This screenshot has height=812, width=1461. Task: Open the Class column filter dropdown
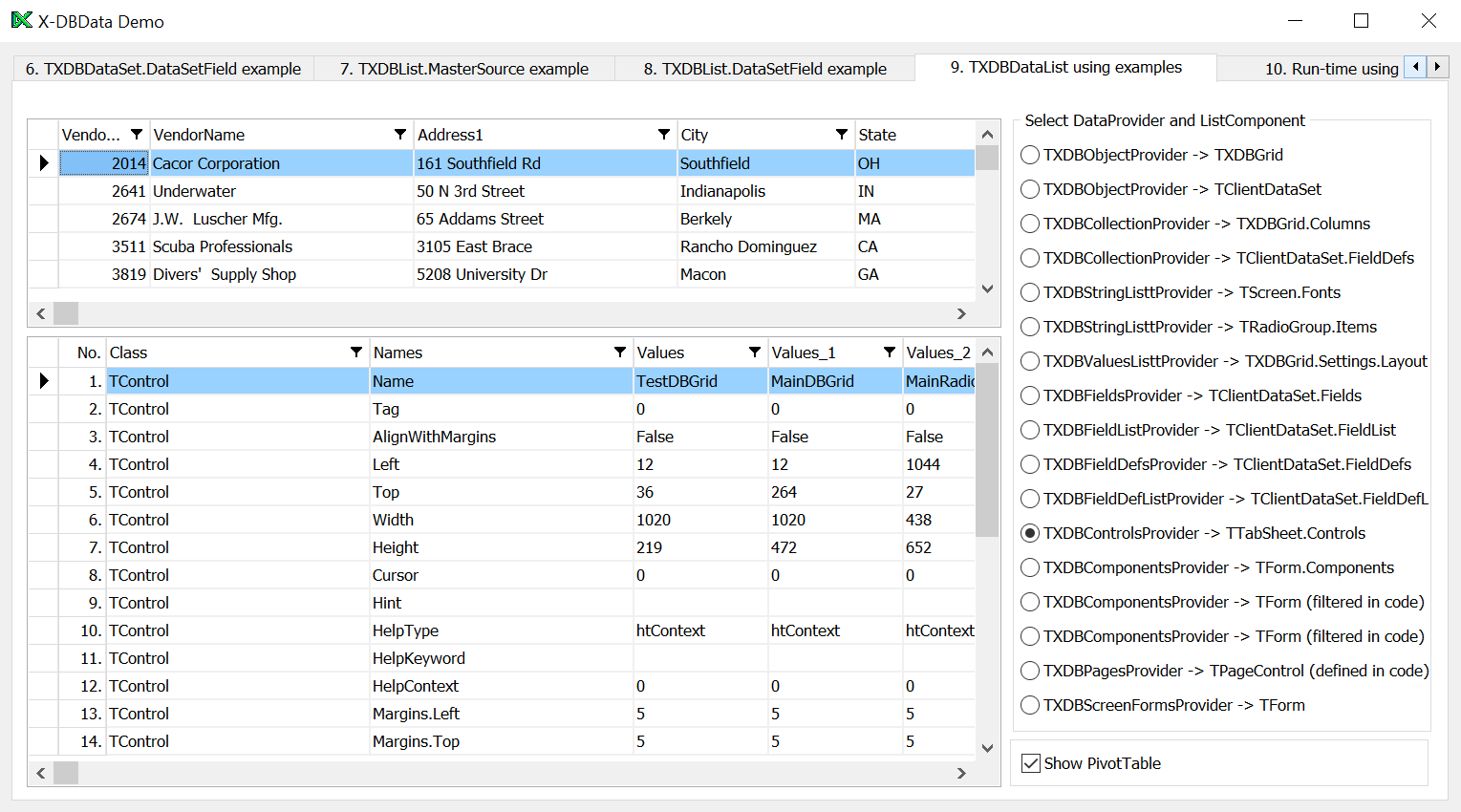tap(356, 353)
